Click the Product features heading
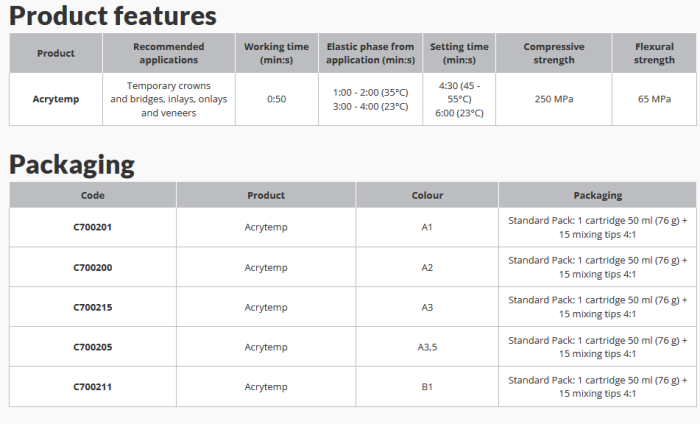700x424 pixels. click(112, 16)
